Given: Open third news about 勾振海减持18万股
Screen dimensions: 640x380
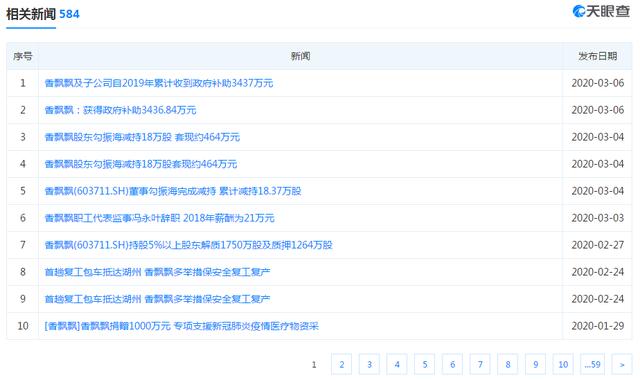Looking at the screenshot, I should [x=142, y=137].
